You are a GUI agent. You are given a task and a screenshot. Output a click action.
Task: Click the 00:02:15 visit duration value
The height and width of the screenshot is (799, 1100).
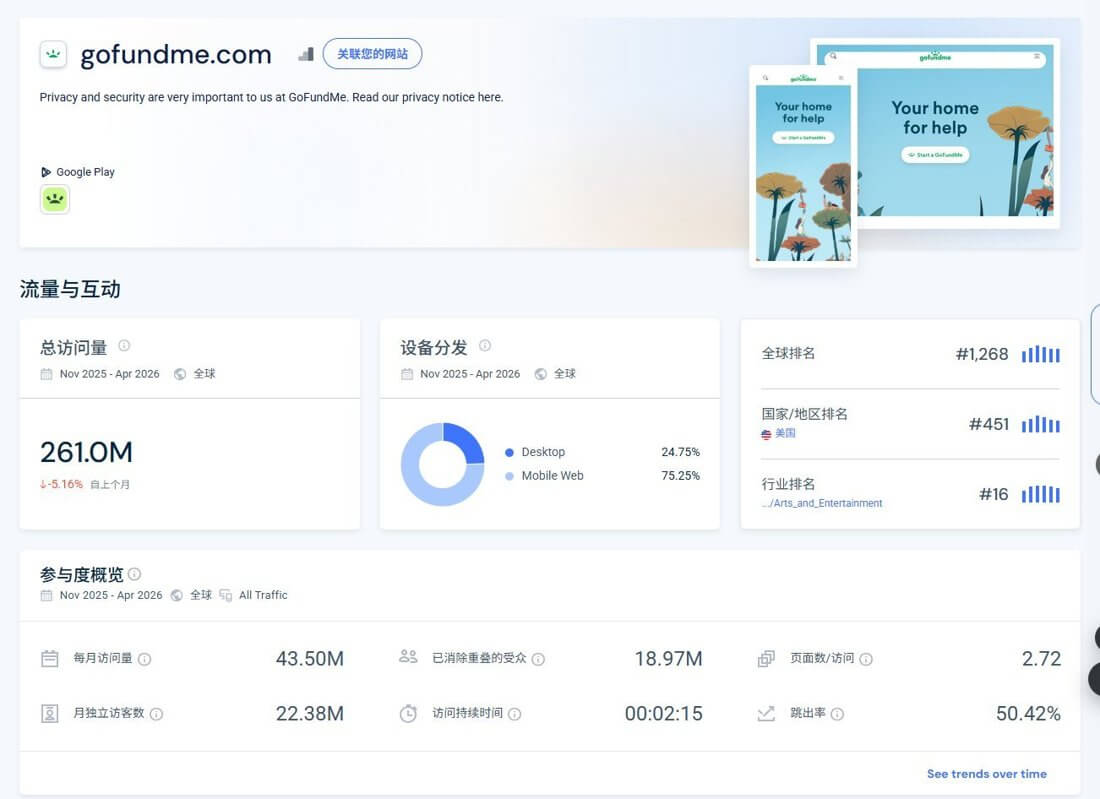(664, 713)
